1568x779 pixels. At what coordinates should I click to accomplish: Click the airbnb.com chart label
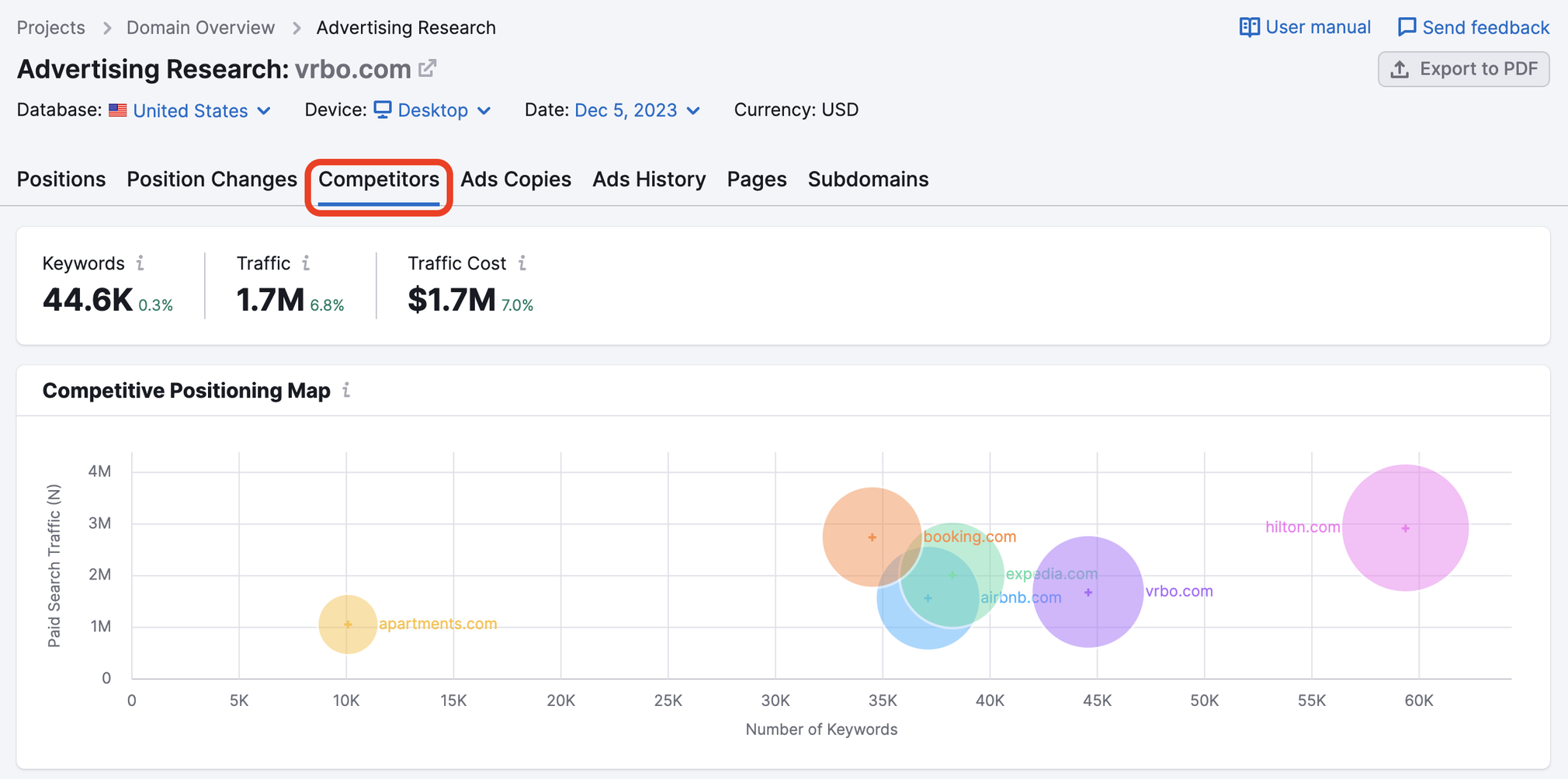1021,597
